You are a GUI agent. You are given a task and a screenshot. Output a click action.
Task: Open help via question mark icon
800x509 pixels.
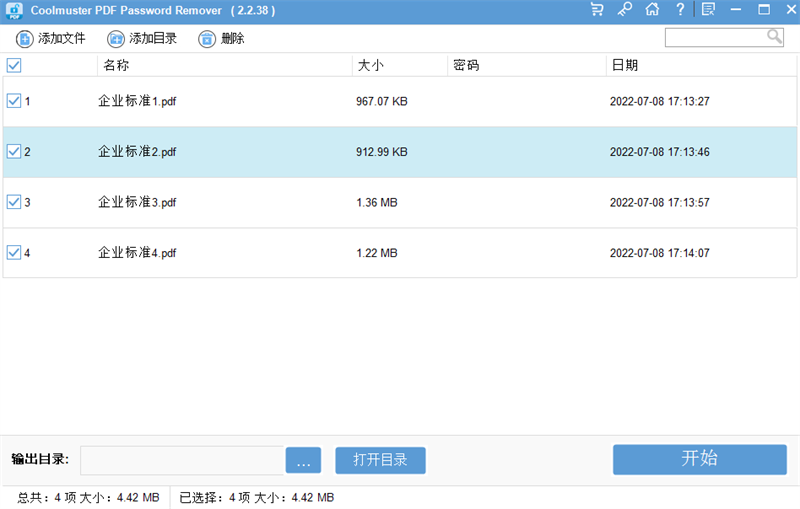680,10
